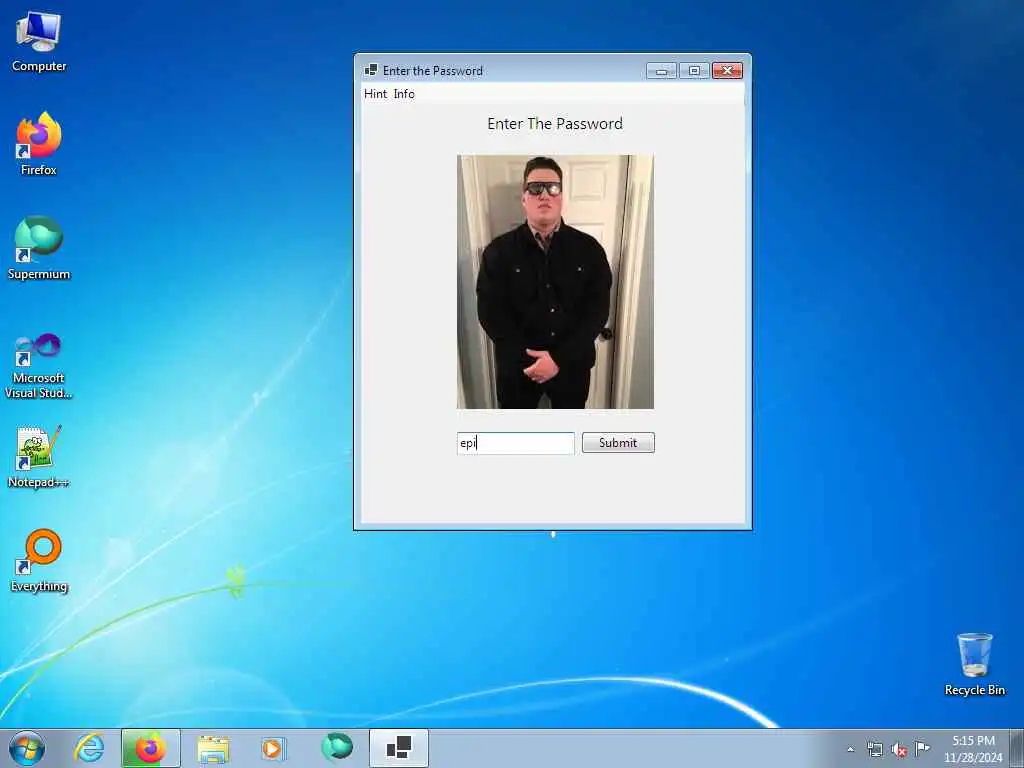Select the Notepad++ desktop shortcut
The width and height of the screenshot is (1024, 768).
(x=39, y=456)
